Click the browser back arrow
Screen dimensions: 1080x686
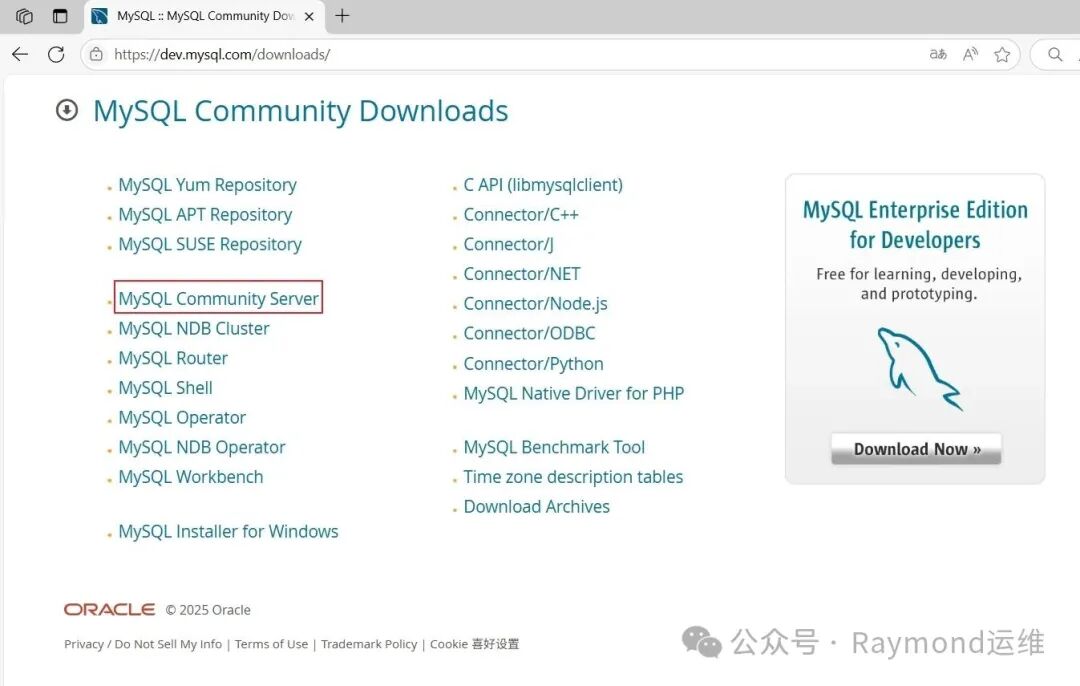coord(20,54)
